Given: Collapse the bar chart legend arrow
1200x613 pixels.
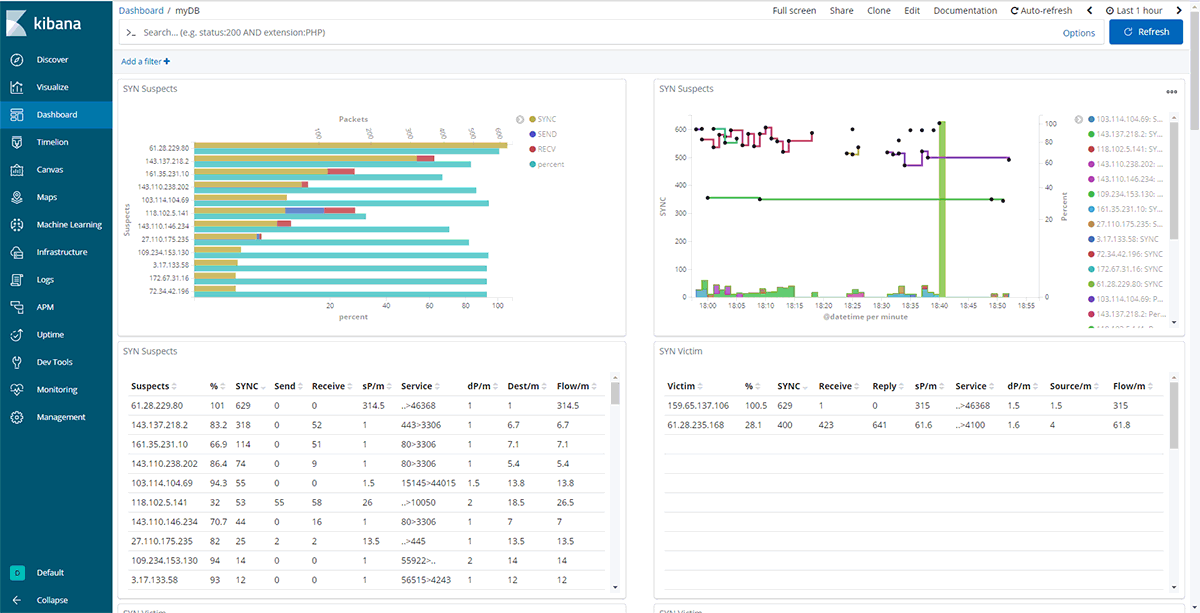Looking at the screenshot, I should [520, 119].
